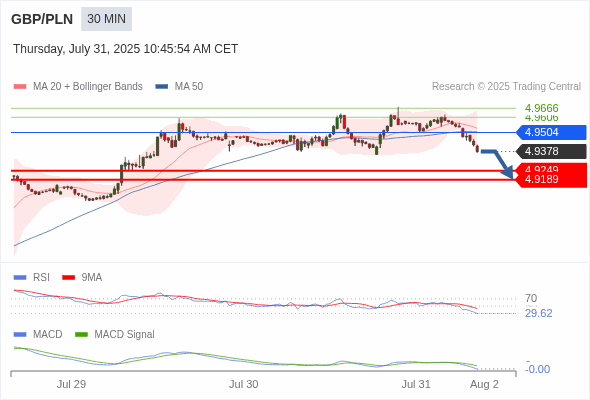Click the MA 50 blue legend swatch
The width and height of the screenshot is (590, 400).
click(x=162, y=87)
